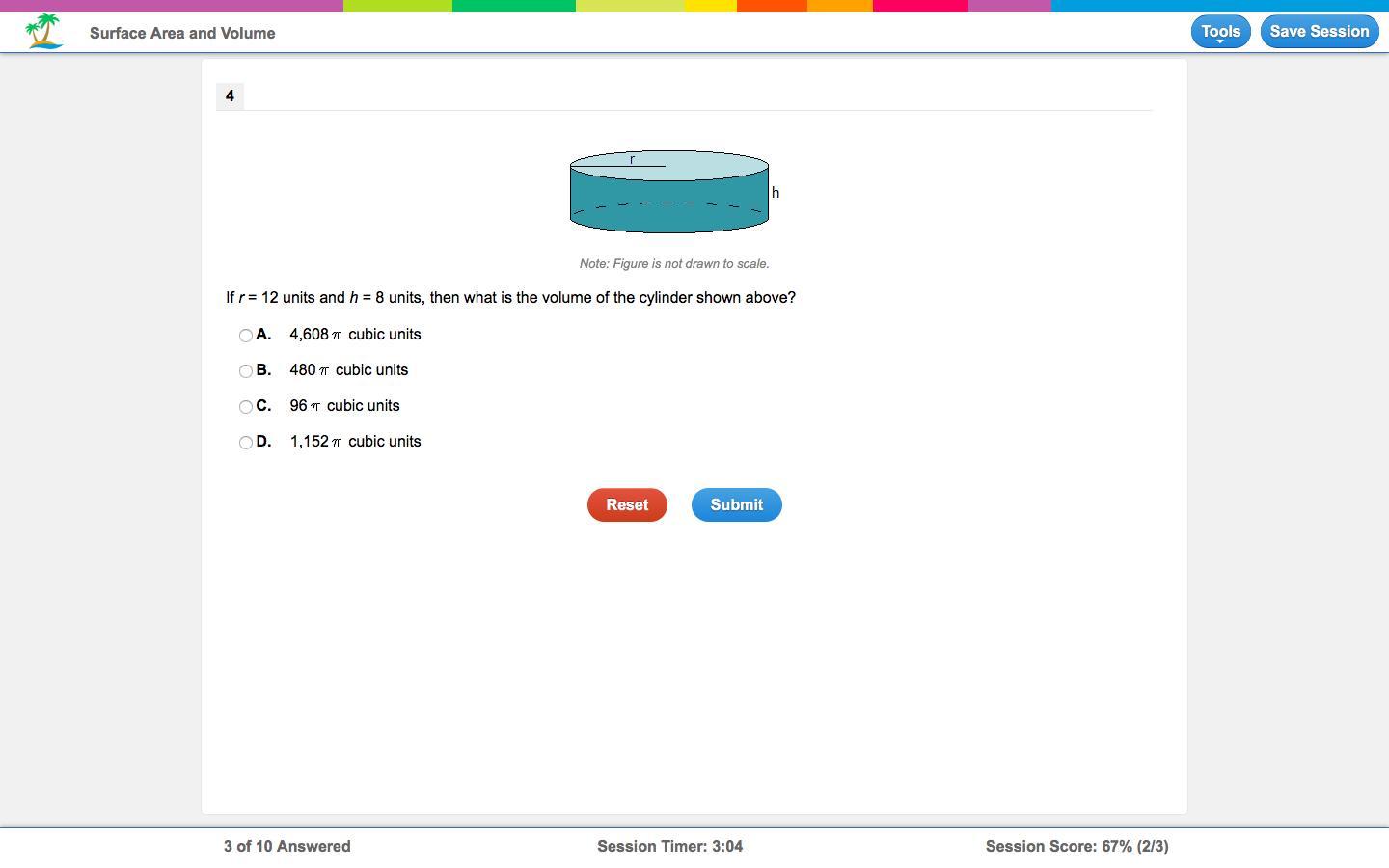Click the 'Figure is not drawn to scale' note
The height and width of the screenshot is (868, 1389).
674,264
